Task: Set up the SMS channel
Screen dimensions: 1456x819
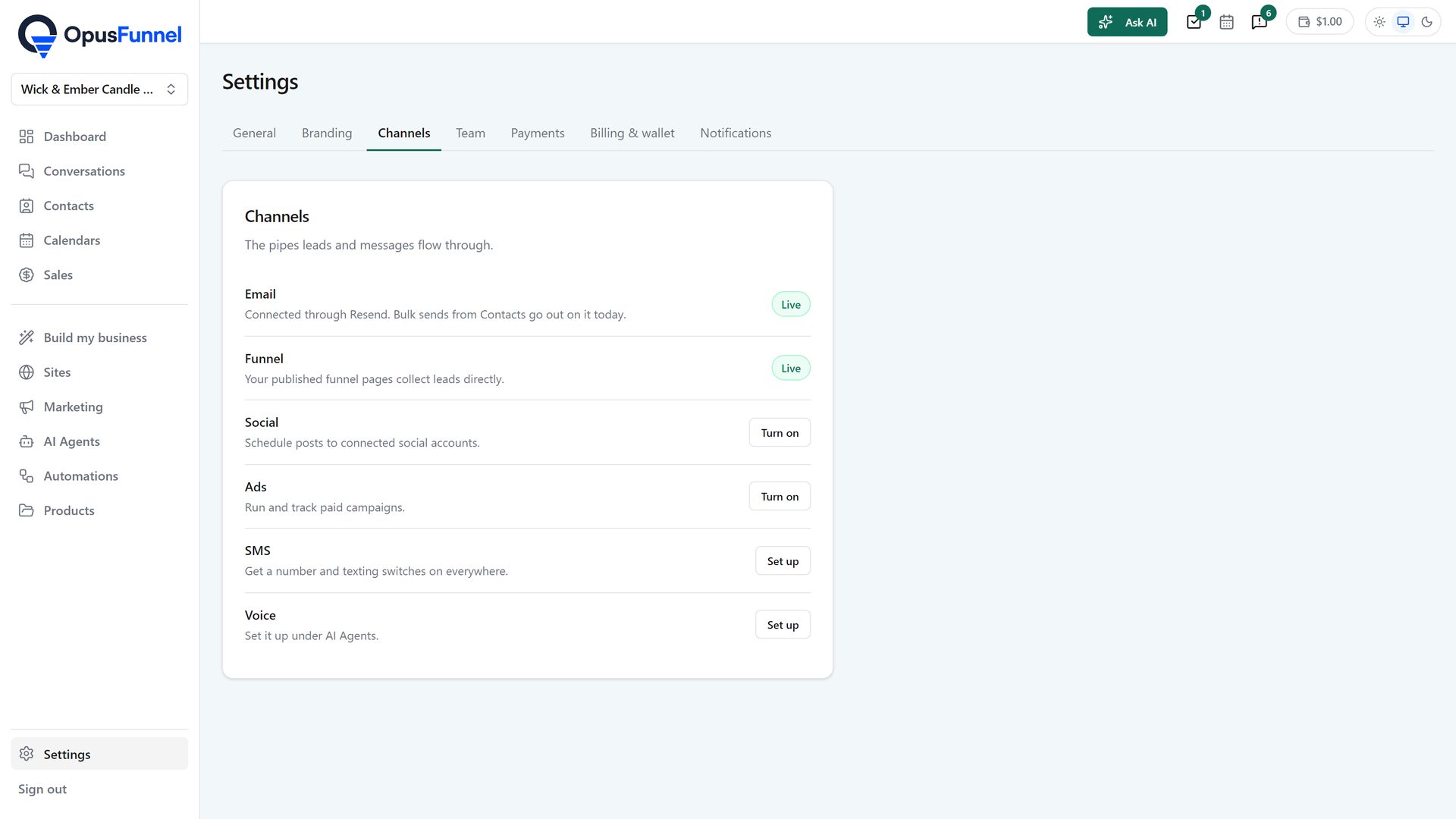Action: click(x=783, y=561)
